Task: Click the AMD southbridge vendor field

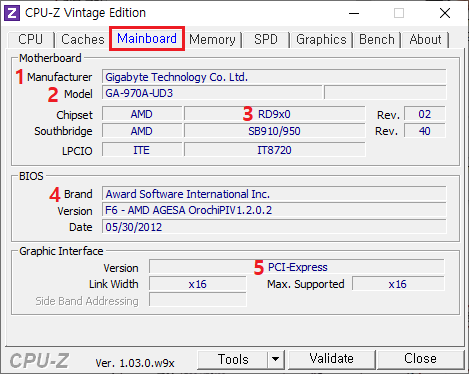Action: [x=142, y=131]
